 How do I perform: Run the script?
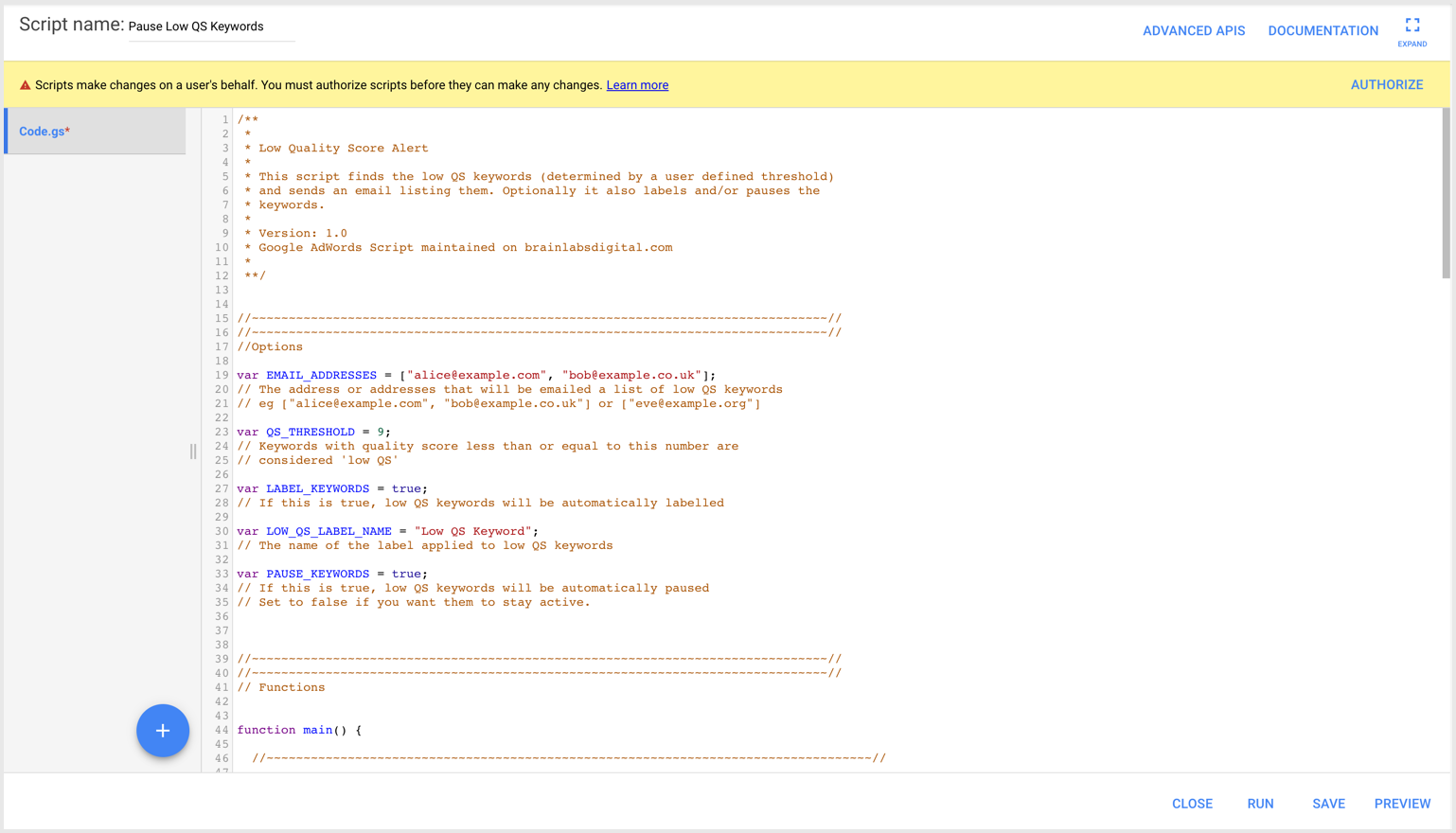1260,803
